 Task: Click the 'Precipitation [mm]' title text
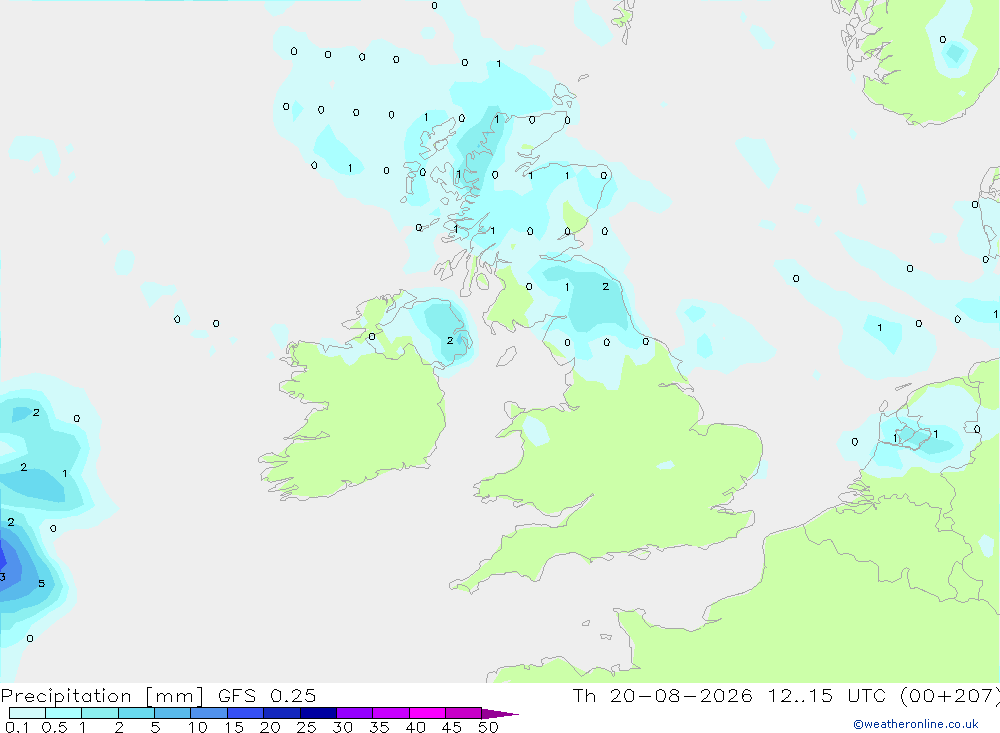click(102, 696)
